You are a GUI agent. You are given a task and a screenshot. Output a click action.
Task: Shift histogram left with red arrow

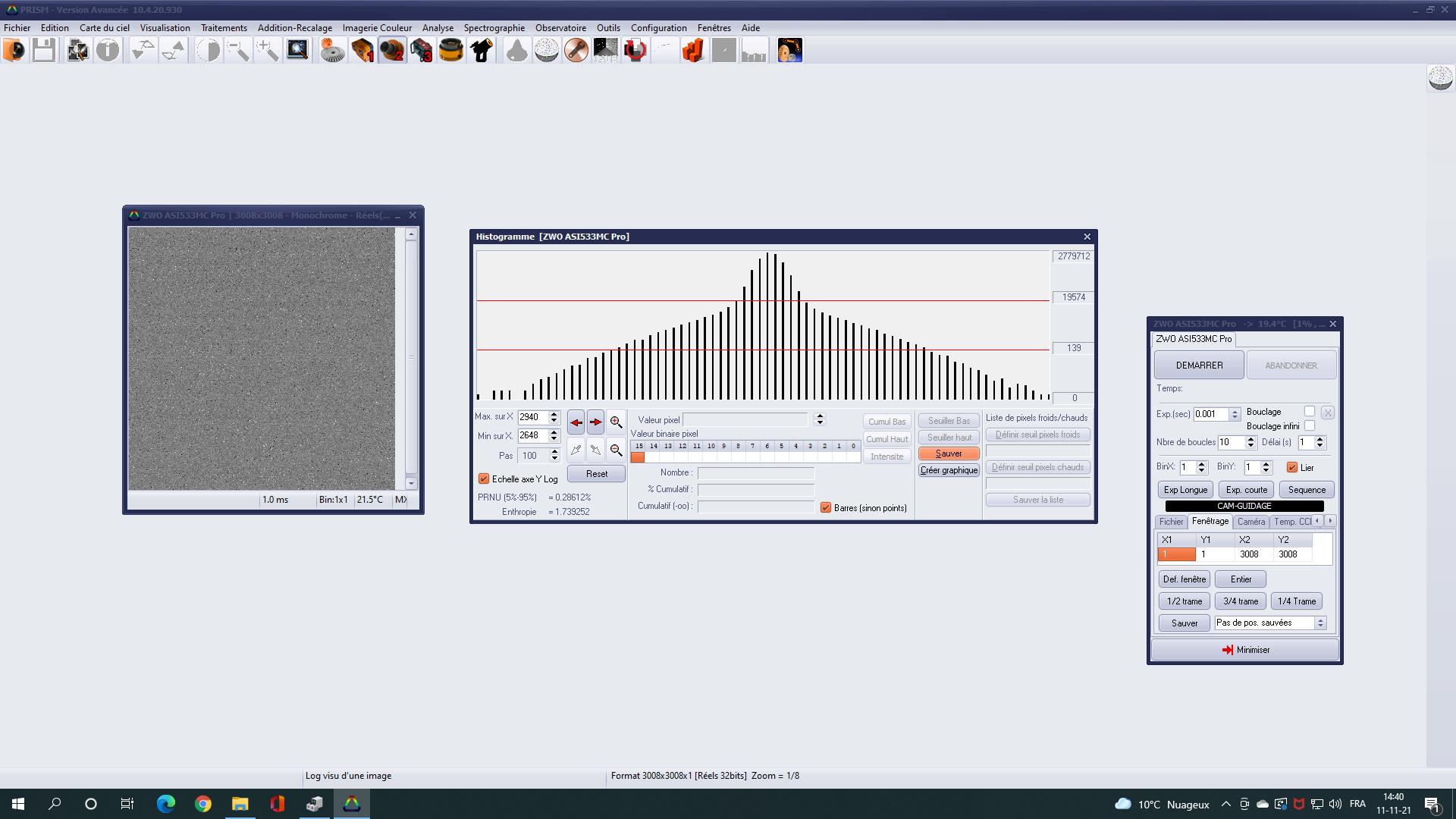pos(576,422)
